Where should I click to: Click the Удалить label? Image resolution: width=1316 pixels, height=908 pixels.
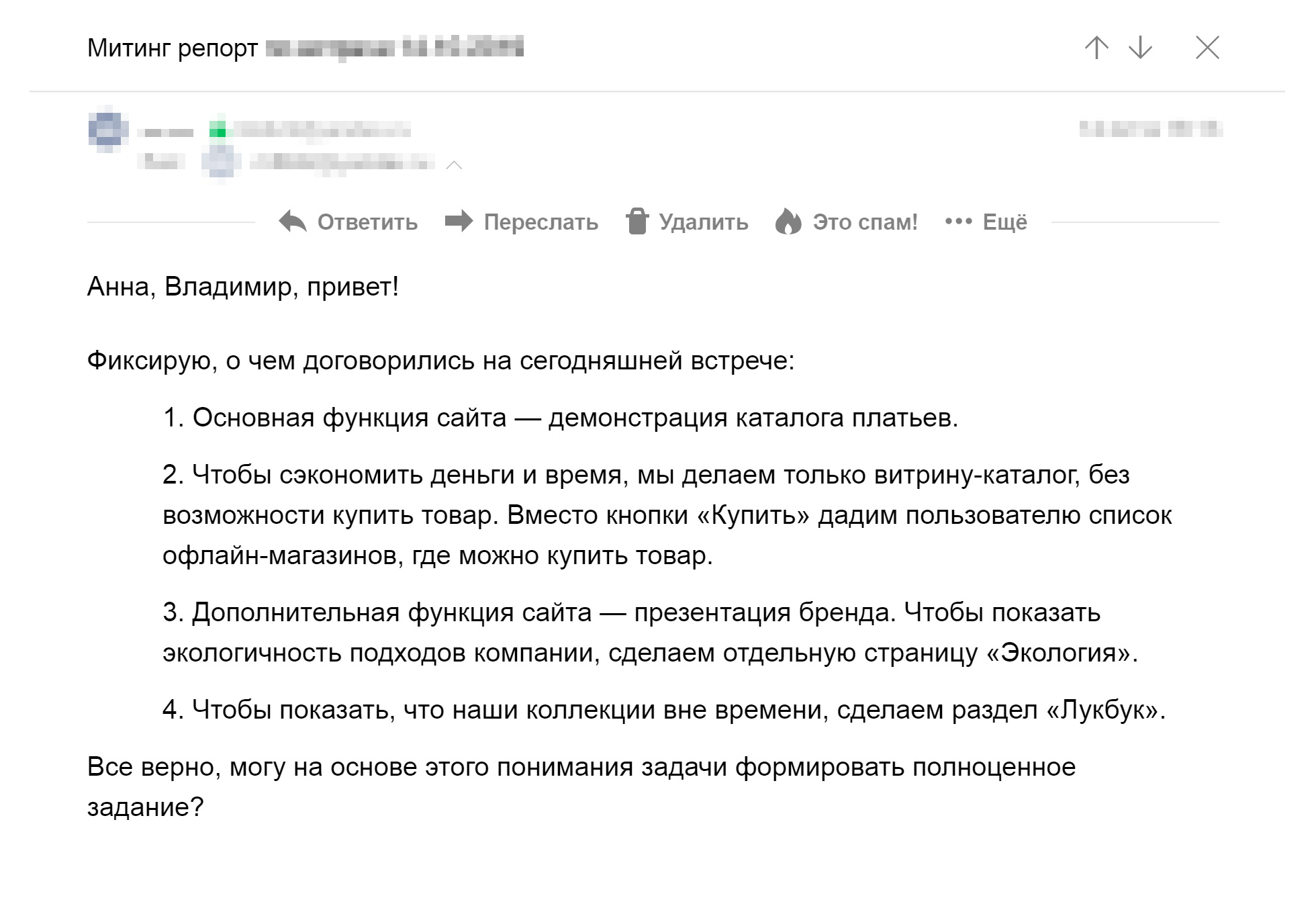[703, 222]
